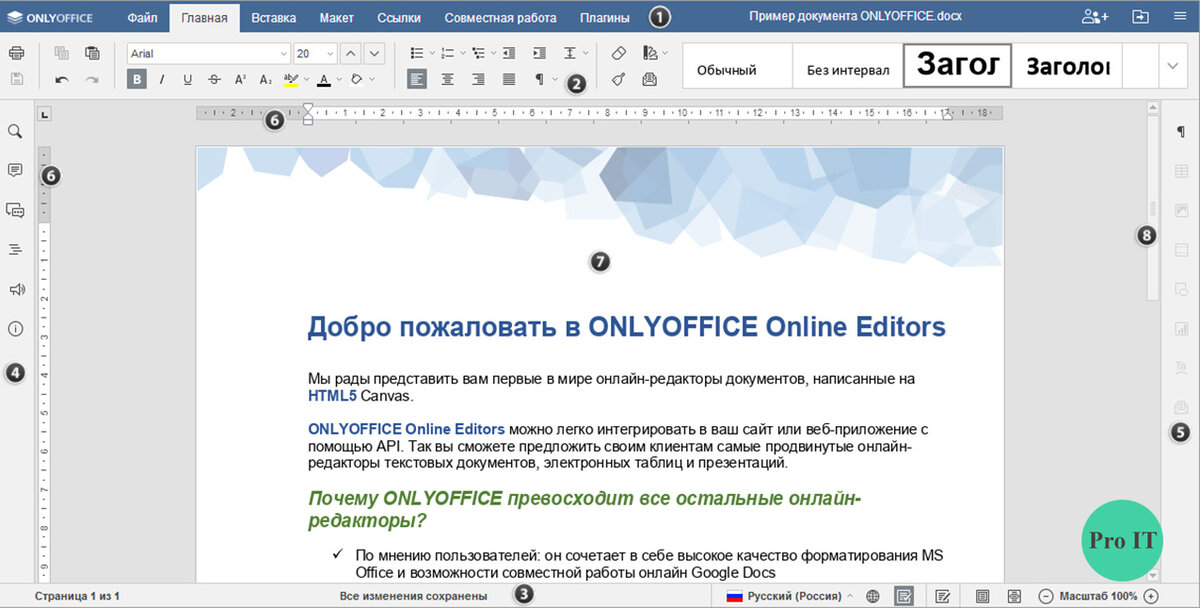Increase font size with up arrow

[351, 53]
